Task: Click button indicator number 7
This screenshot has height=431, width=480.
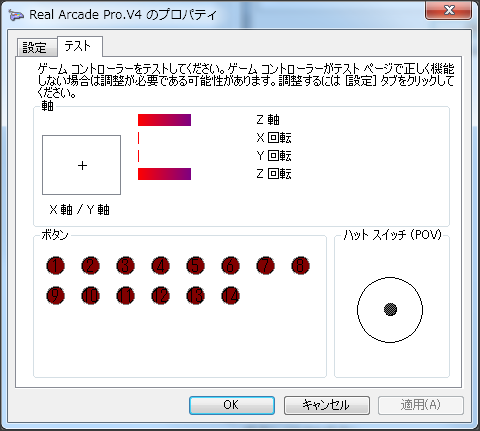Action: pos(265,266)
